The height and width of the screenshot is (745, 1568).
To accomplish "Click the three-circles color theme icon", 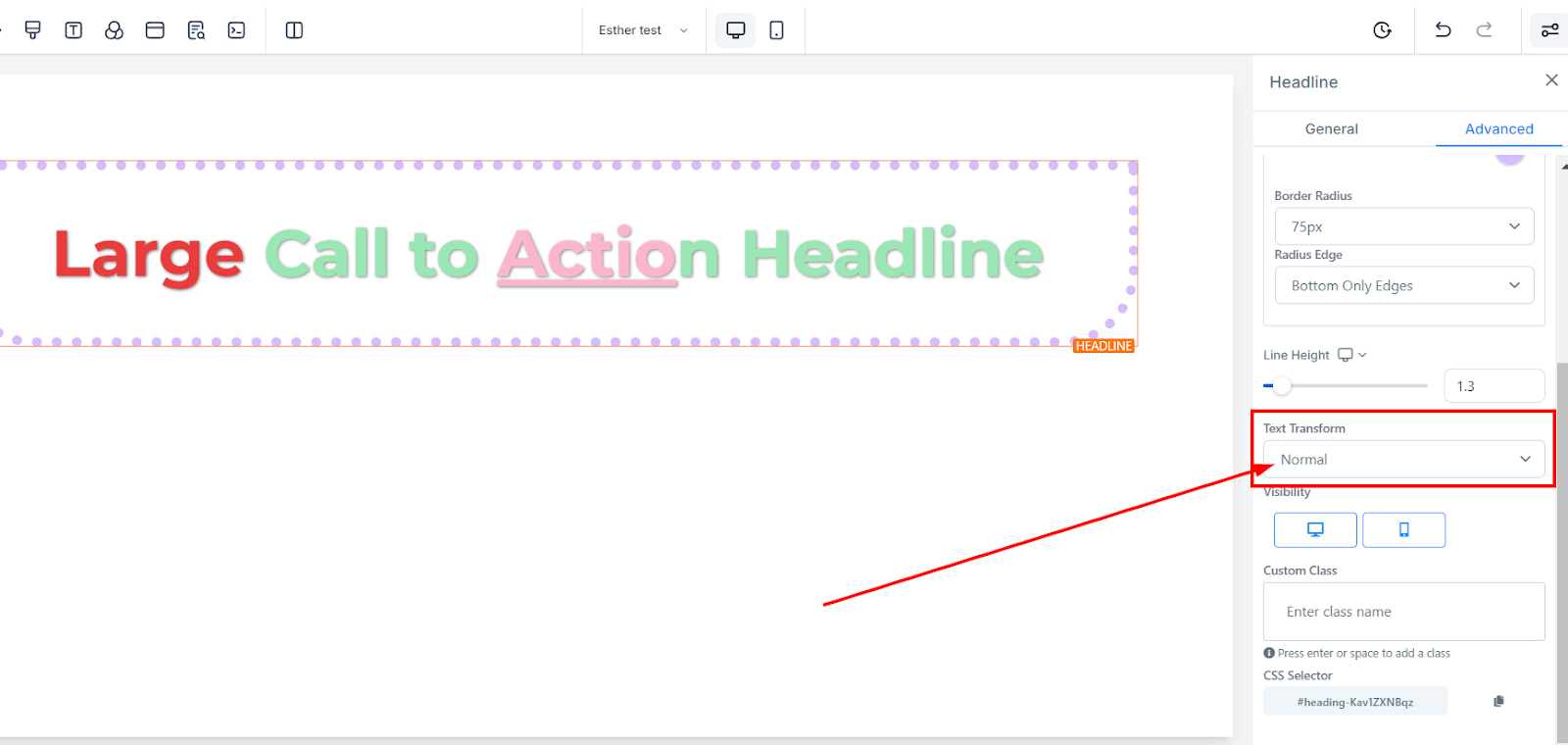I will click(x=114, y=30).
